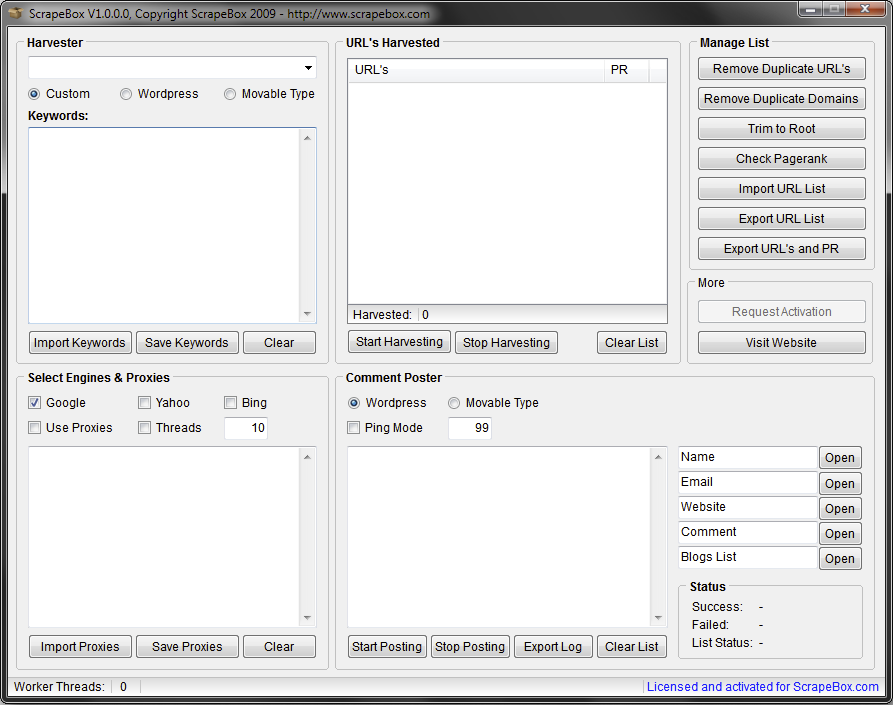The image size is (893, 705).
Task: Clear List in Comment Poster
Action: (x=632, y=647)
